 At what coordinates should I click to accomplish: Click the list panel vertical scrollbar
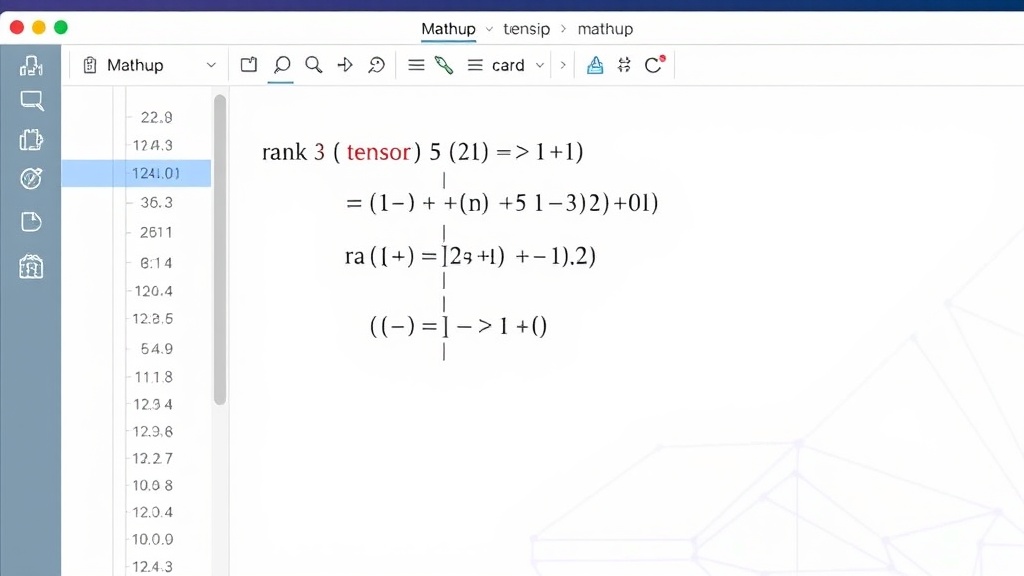coord(220,249)
